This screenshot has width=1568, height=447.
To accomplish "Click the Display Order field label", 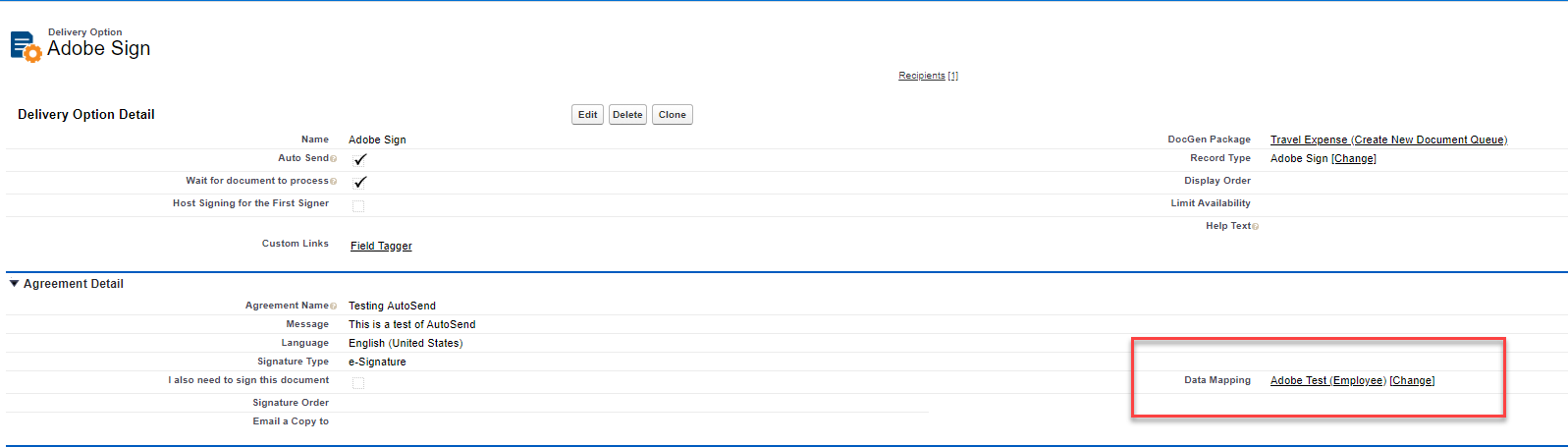I will pos(1217,181).
